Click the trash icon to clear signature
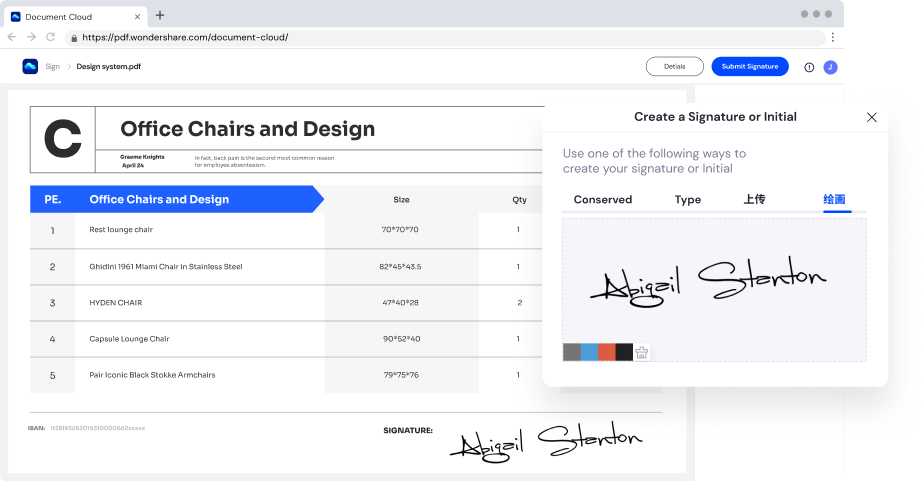This screenshot has height=481, width=924. tap(642, 352)
